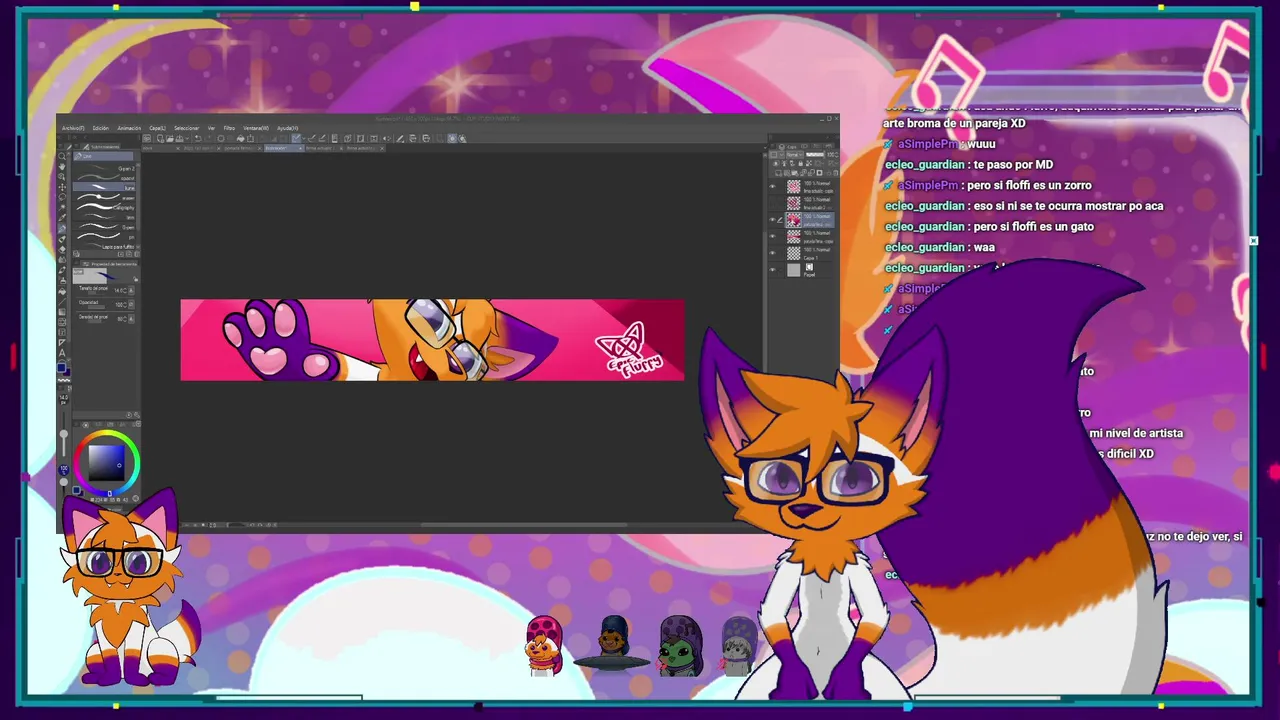Image resolution: width=1280 pixels, height=720 pixels.
Task: Open the 'Edición' menu
Action: tap(101, 128)
